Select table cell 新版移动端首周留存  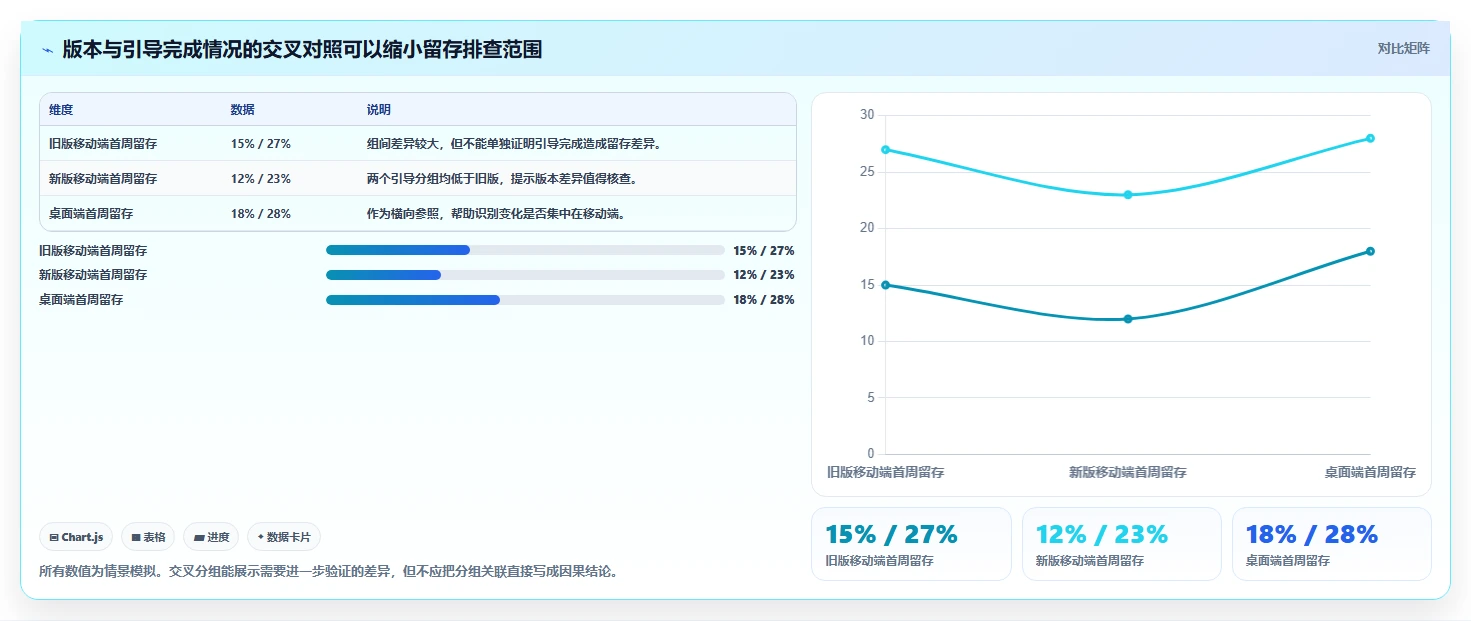[x=103, y=179]
